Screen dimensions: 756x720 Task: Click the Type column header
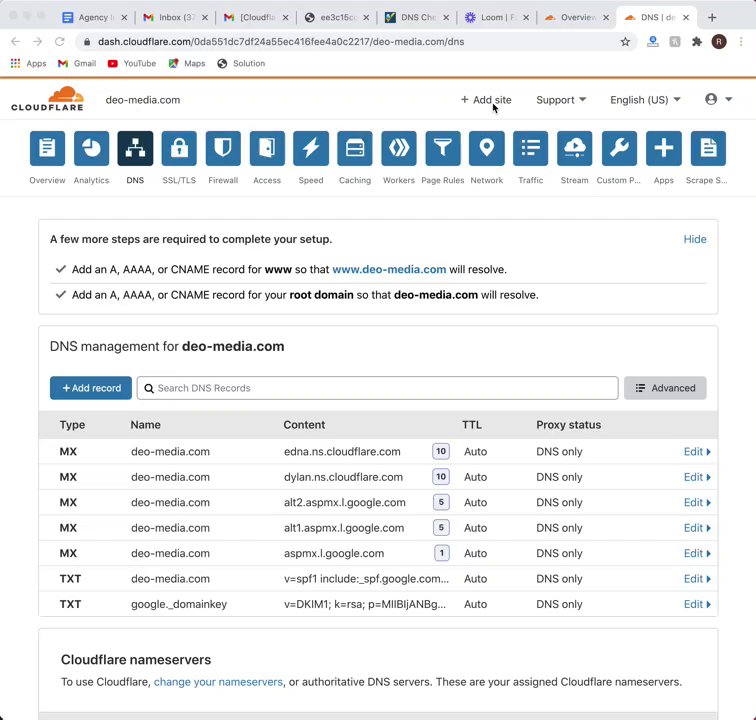[x=72, y=425]
